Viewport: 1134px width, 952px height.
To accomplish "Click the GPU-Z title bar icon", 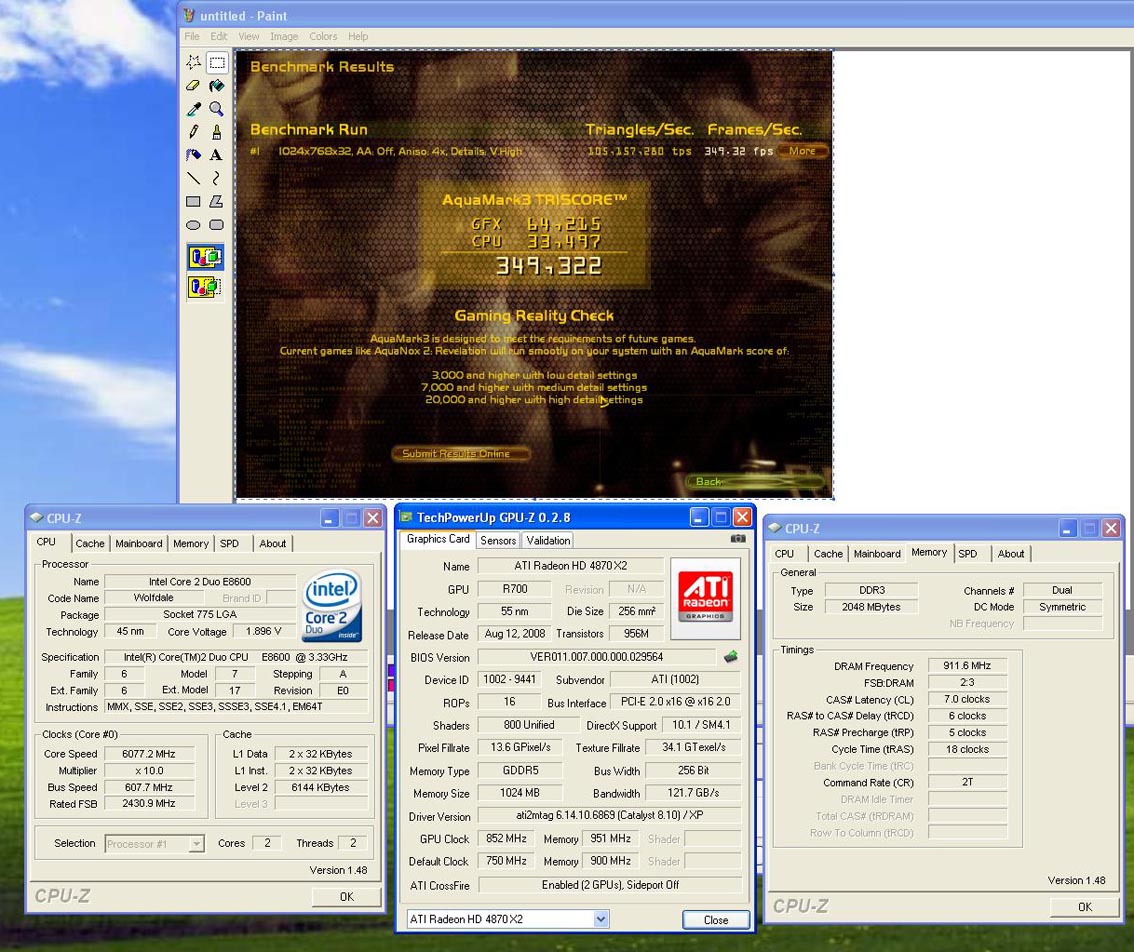I will [x=406, y=517].
